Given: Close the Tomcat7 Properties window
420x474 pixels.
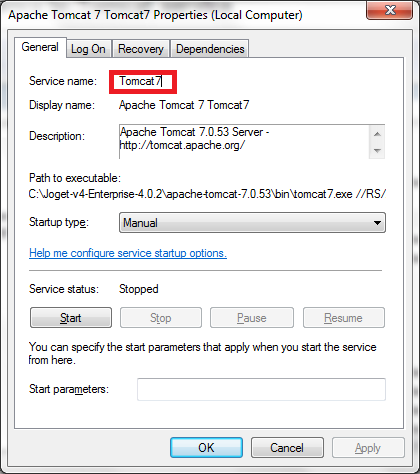Looking at the screenshot, I should point(389,10).
